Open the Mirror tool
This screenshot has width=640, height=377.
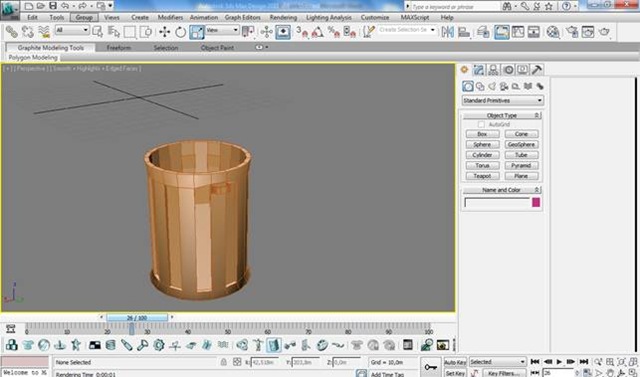click(448, 32)
